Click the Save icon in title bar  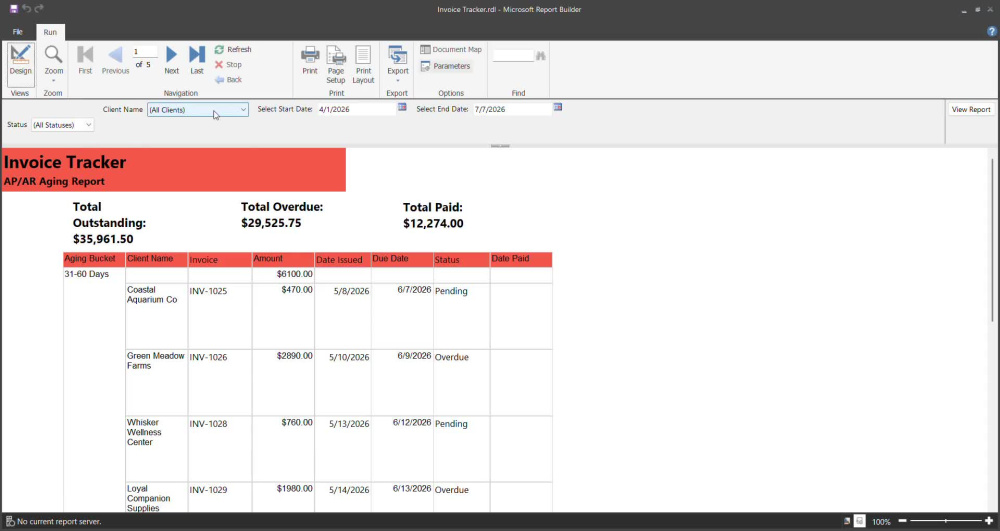(13, 9)
